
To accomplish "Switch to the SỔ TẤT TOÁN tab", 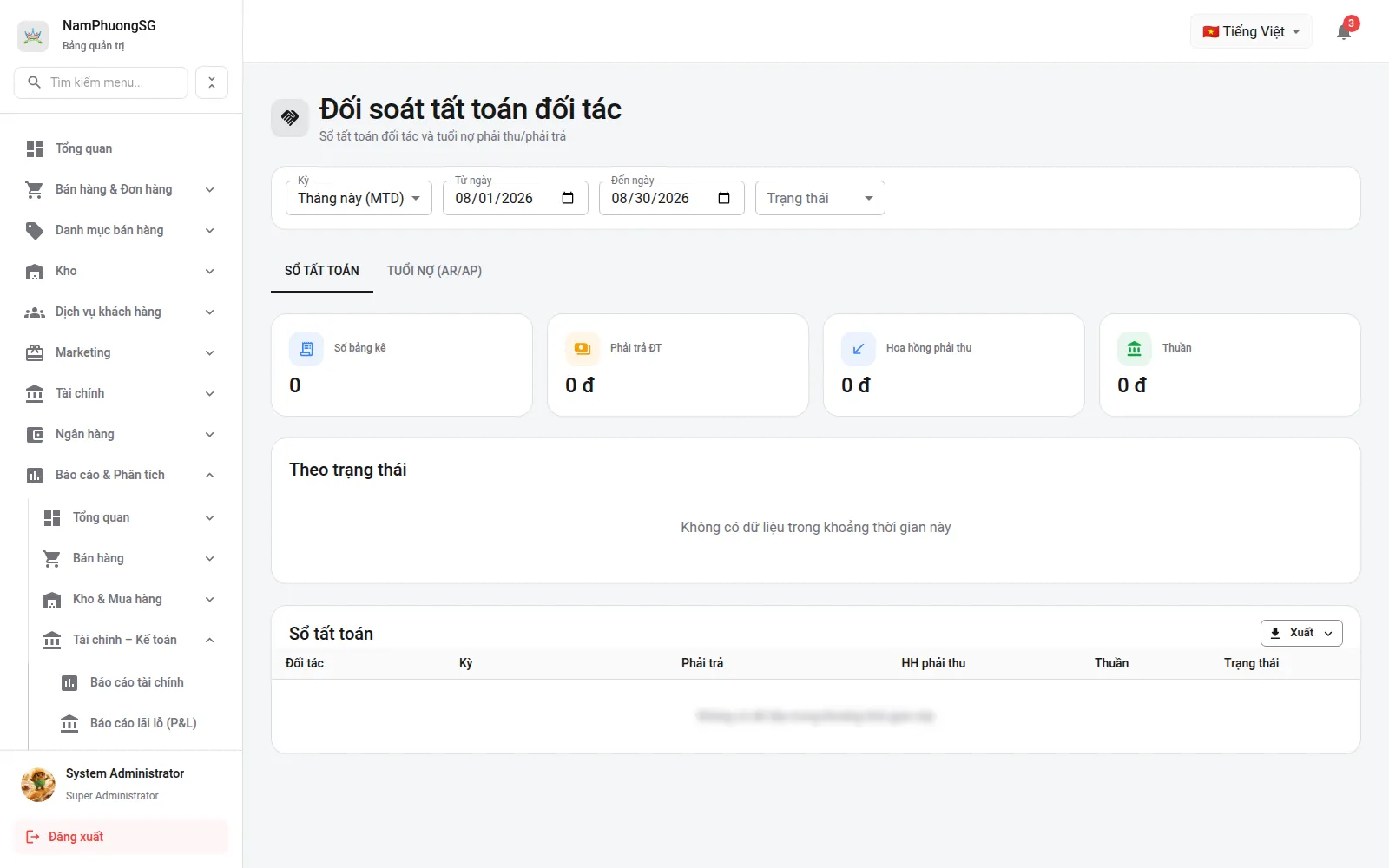I will pyautogui.click(x=322, y=271).
